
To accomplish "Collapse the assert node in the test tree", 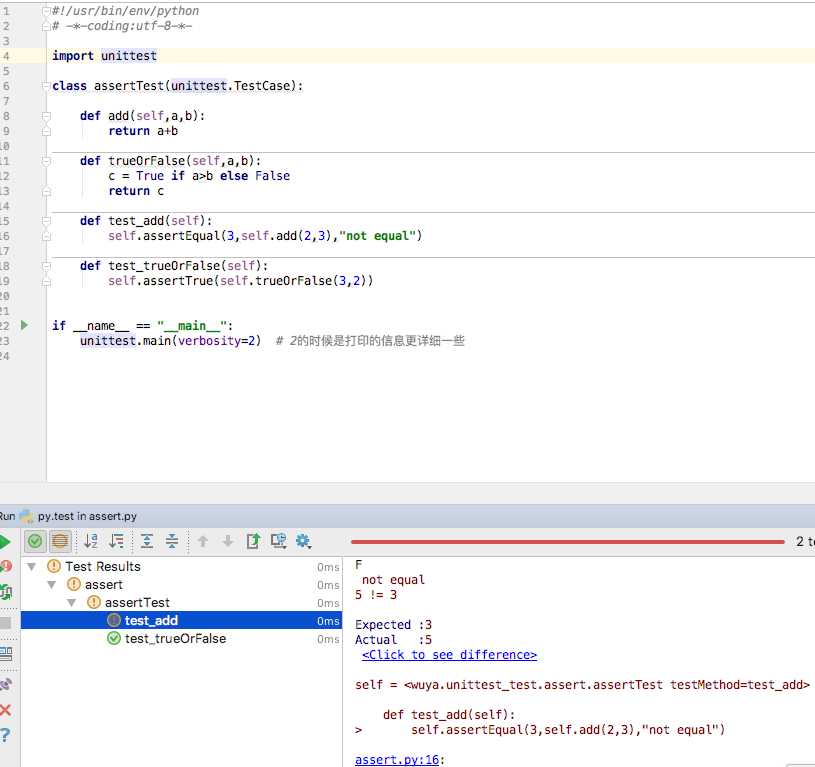I will [51, 585].
